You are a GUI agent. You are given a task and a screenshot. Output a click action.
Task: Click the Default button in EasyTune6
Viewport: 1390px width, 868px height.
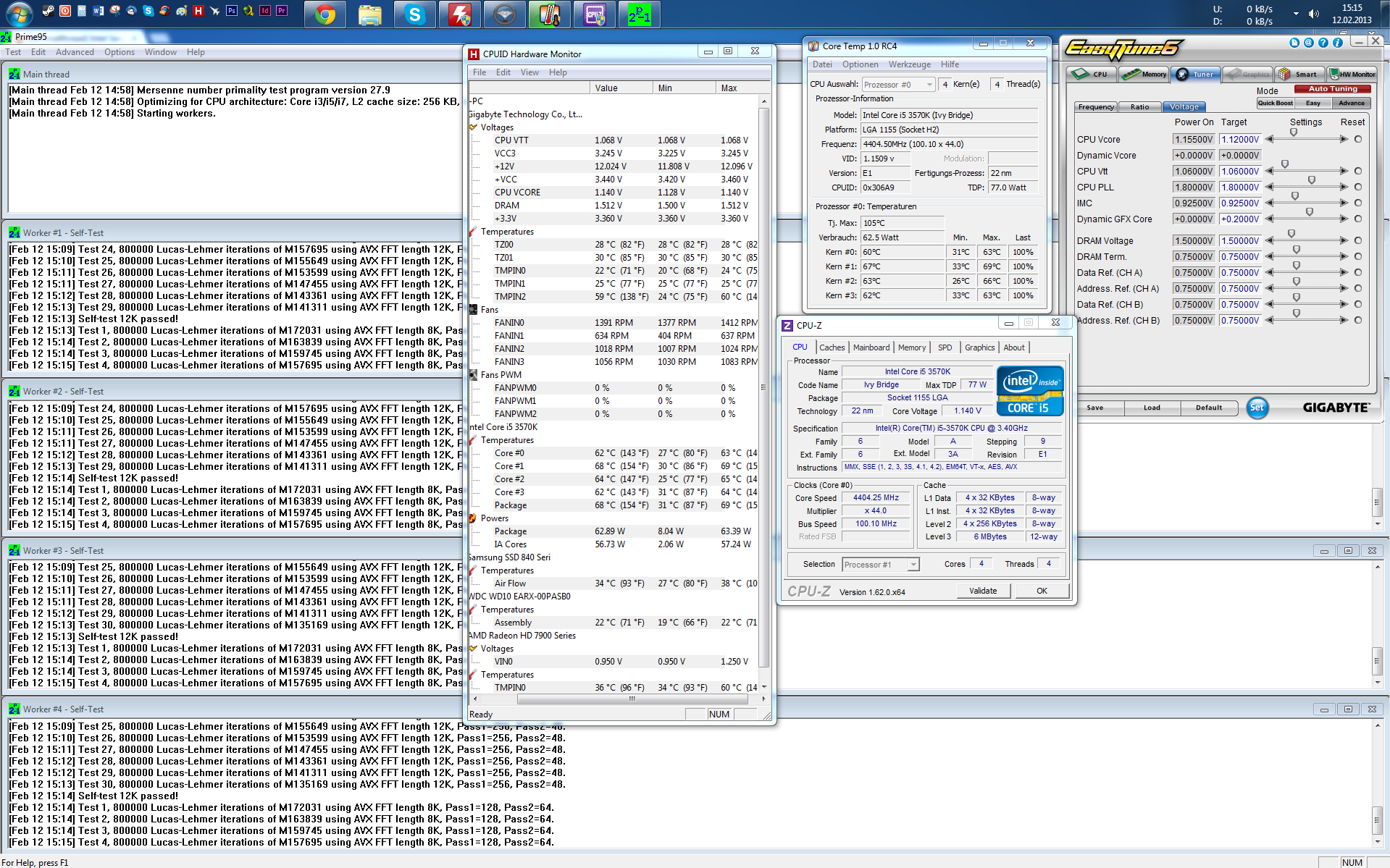tap(1209, 408)
